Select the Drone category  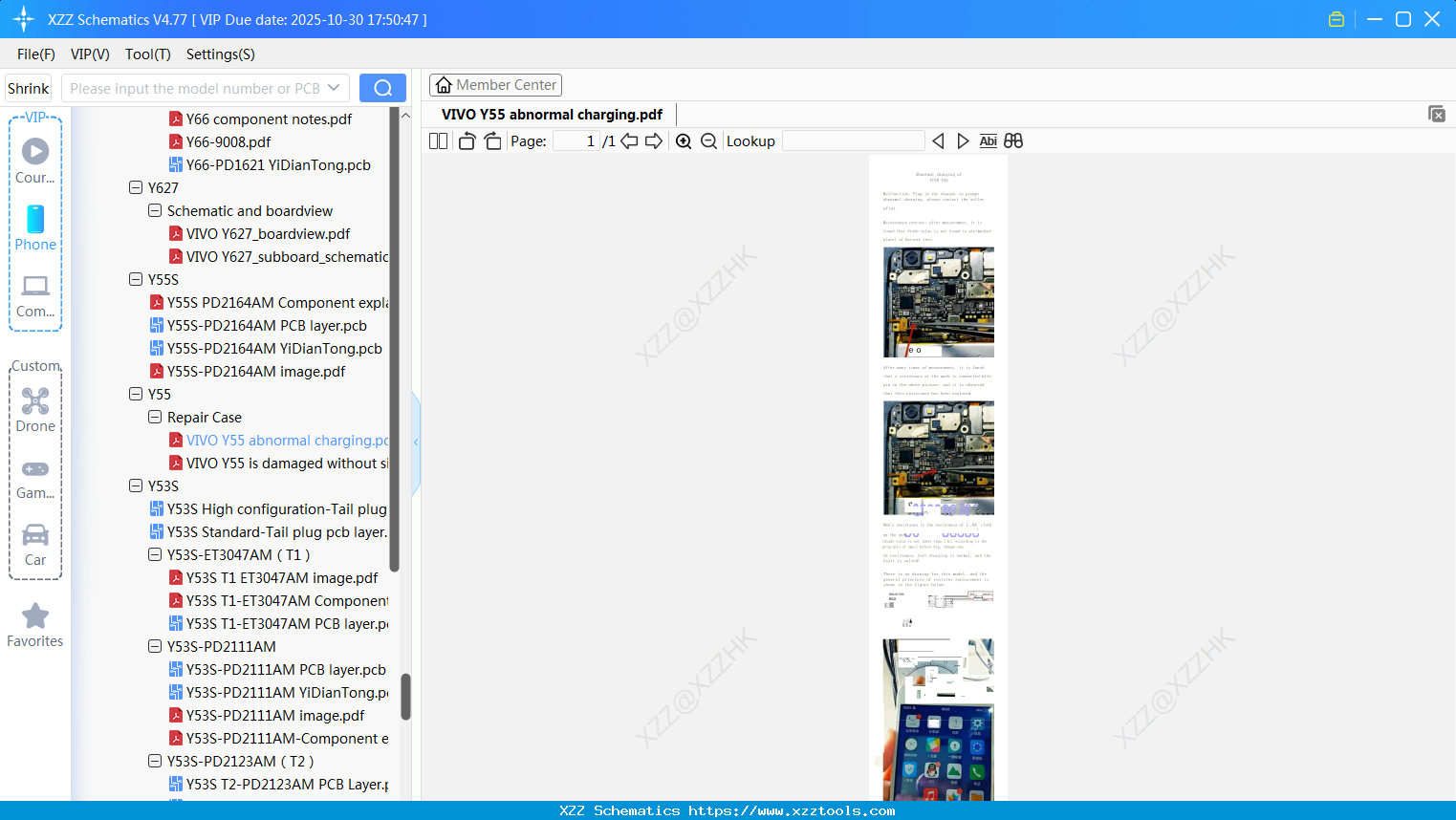(x=35, y=410)
